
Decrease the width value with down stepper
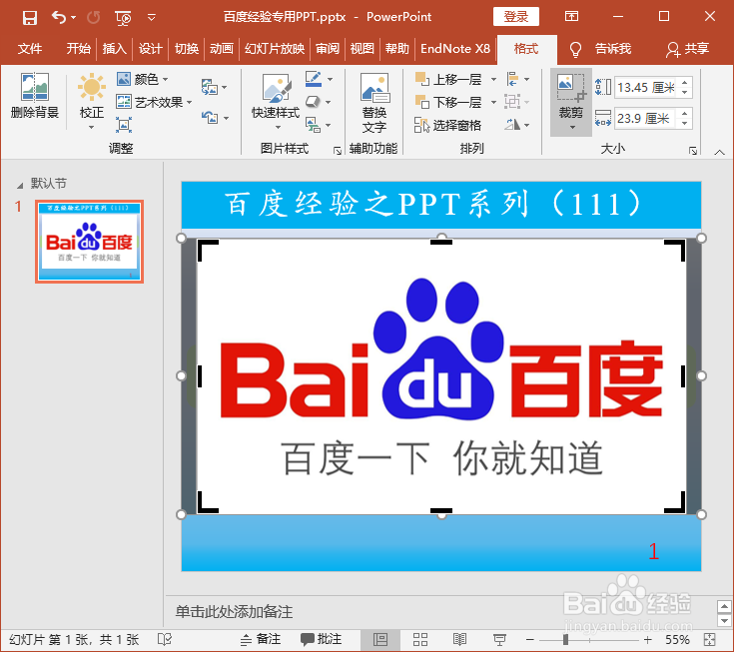pos(684,123)
